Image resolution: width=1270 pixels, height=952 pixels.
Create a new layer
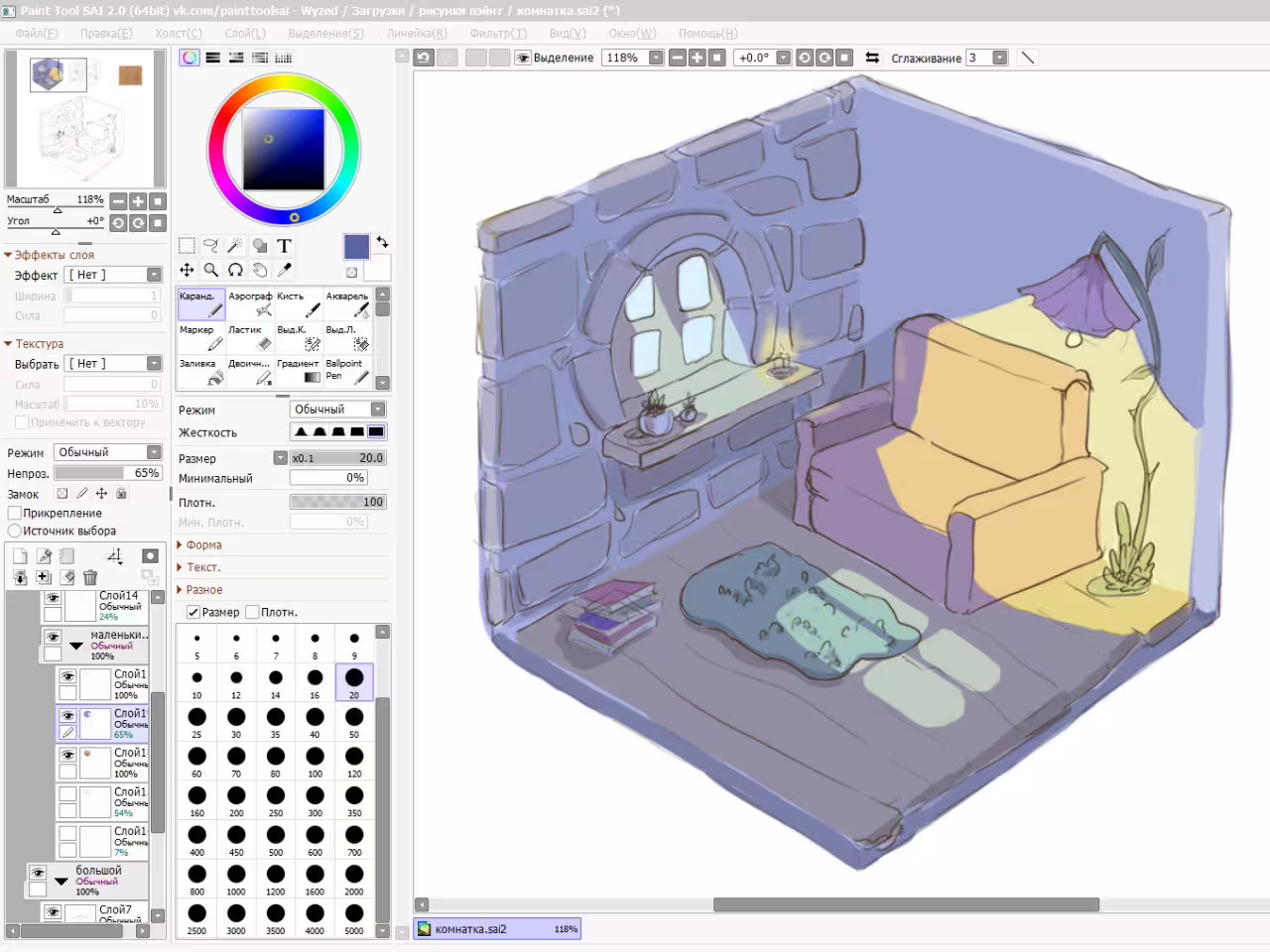tap(20, 556)
